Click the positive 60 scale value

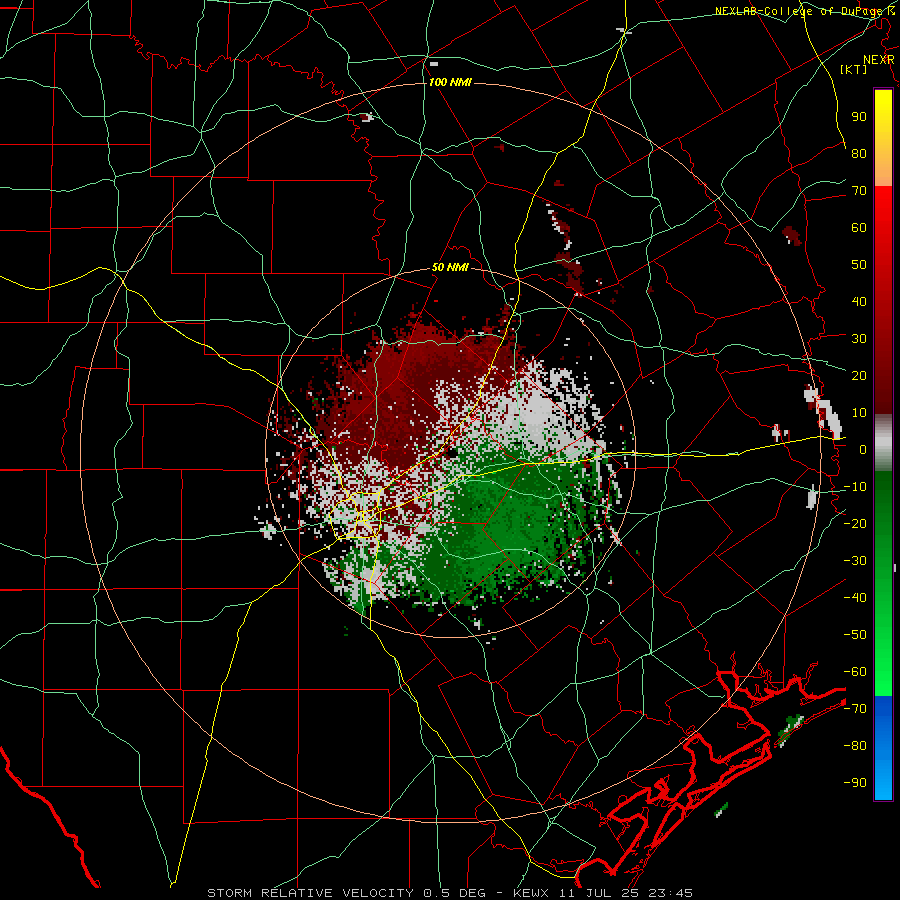[x=859, y=228]
